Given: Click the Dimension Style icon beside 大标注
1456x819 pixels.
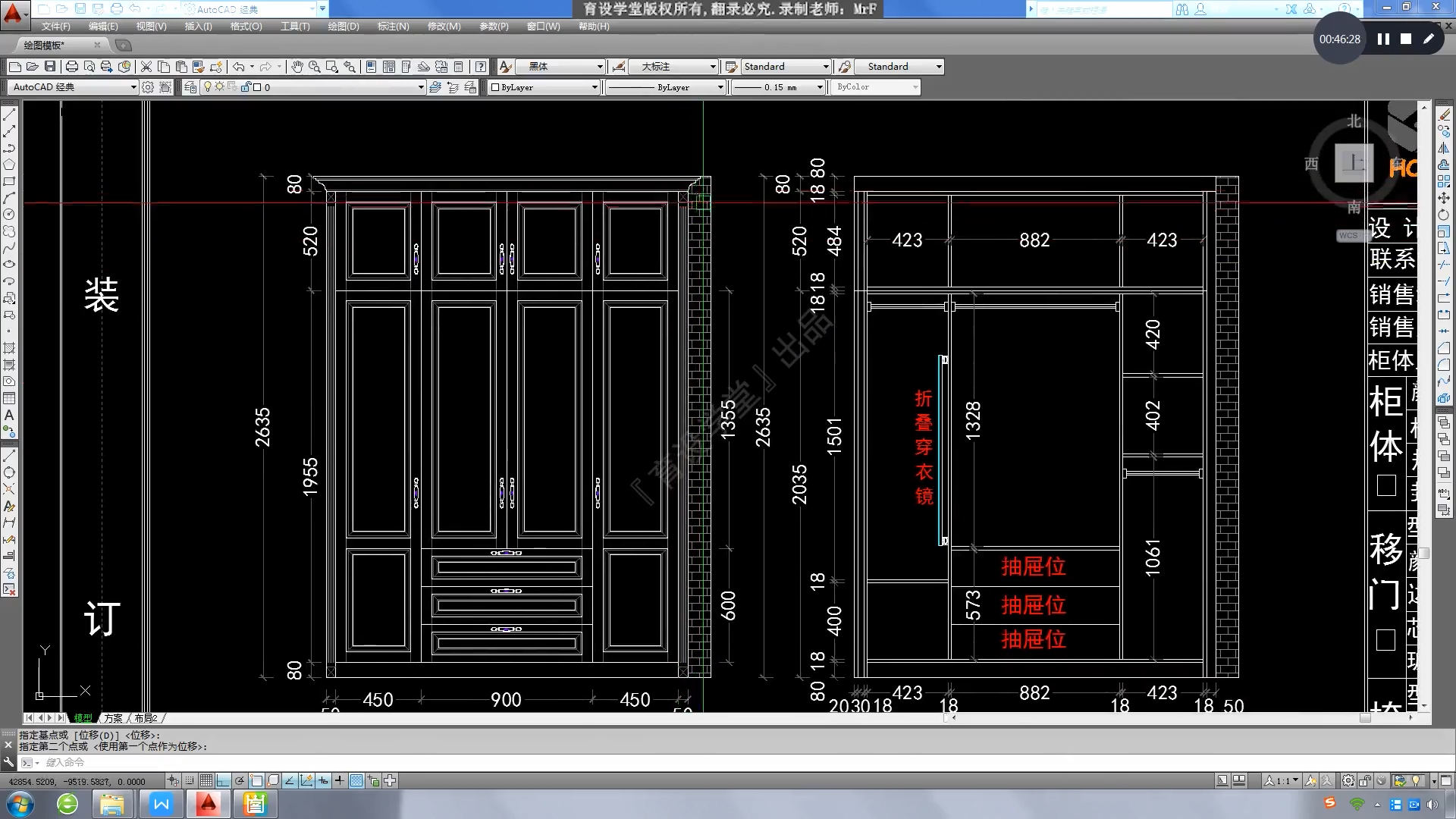Looking at the screenshot, I should point(619,67).
